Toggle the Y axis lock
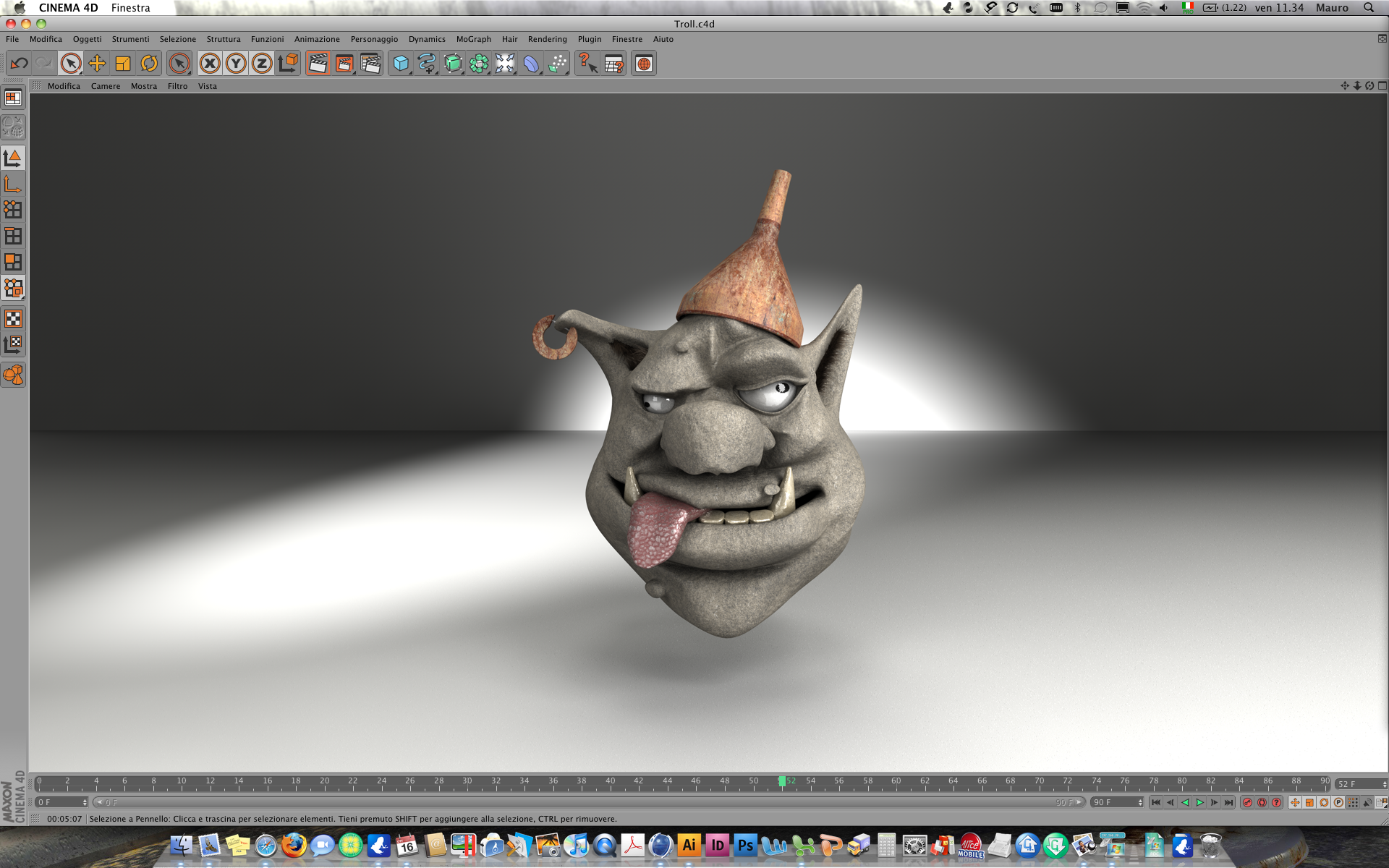 click(236, 64)
